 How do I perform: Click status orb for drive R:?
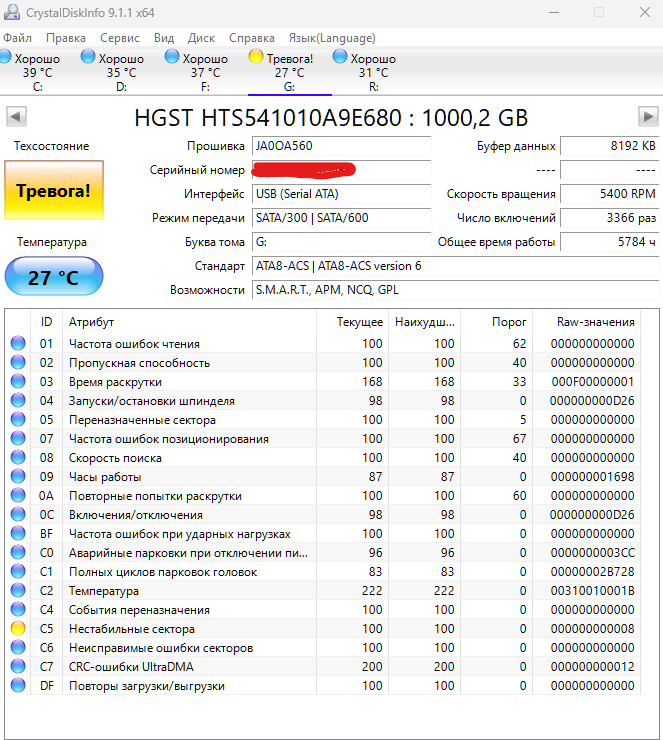coord(340,57)
